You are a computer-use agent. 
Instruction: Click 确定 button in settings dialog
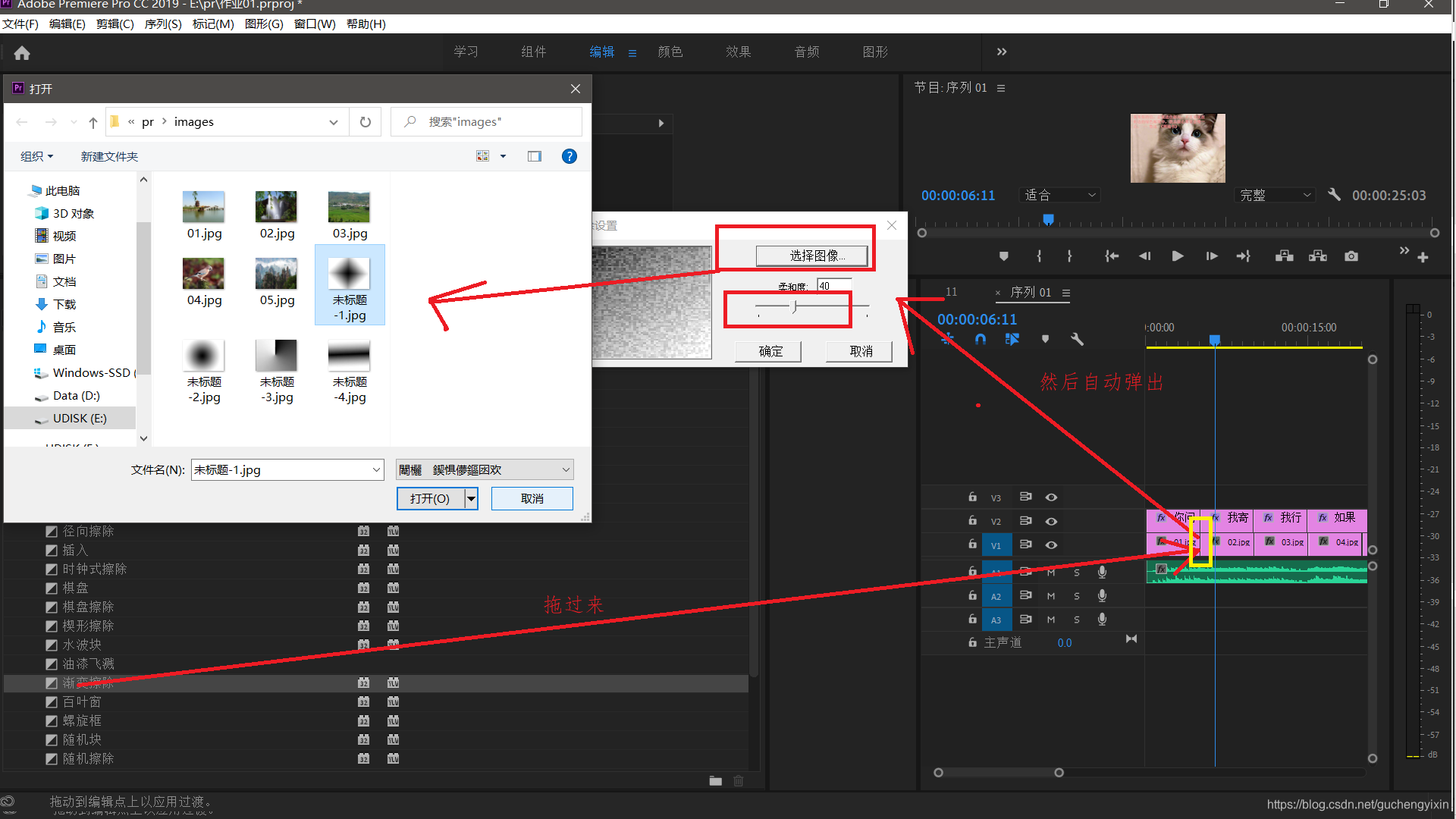click(770, 351)
